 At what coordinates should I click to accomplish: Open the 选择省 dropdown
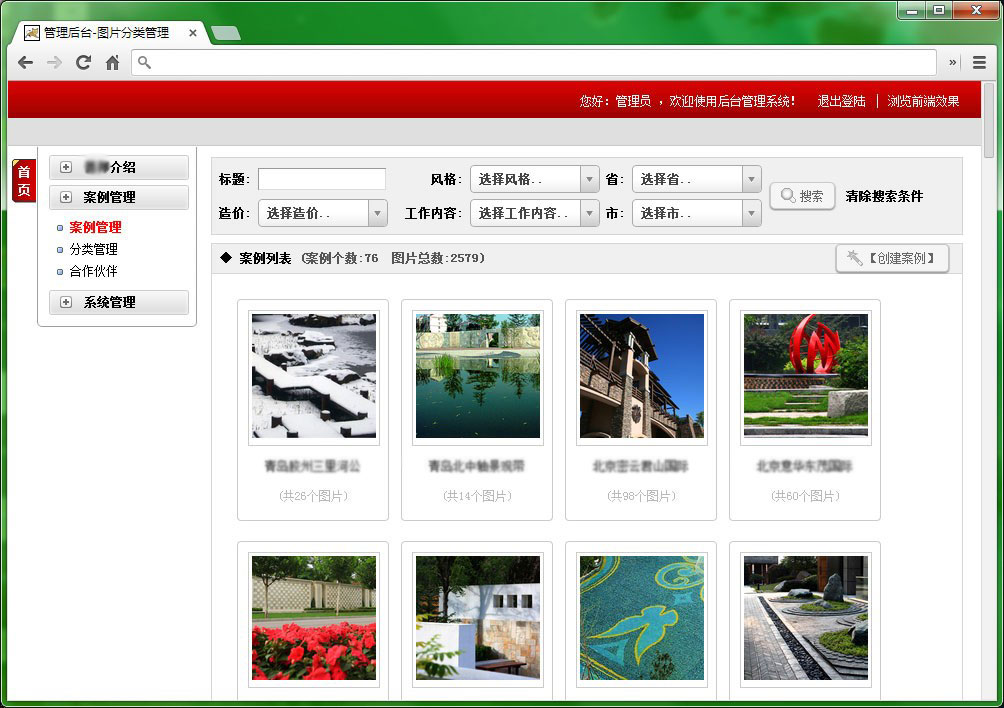click(697, 179)
